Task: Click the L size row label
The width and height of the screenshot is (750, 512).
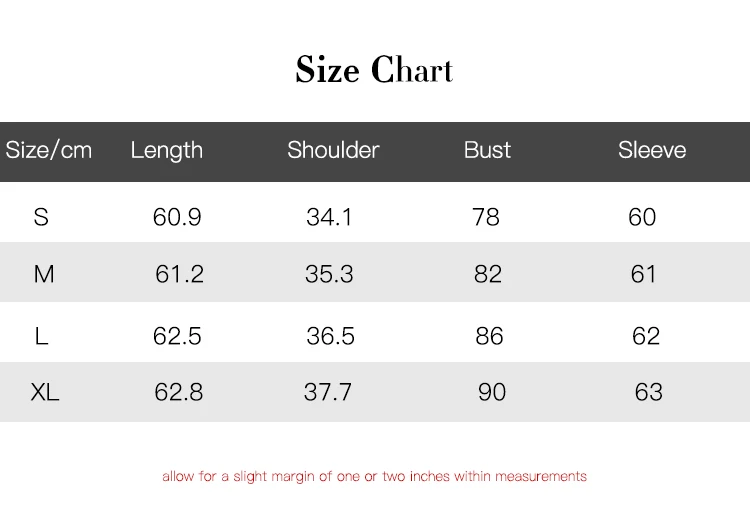Action: [41, 336]
